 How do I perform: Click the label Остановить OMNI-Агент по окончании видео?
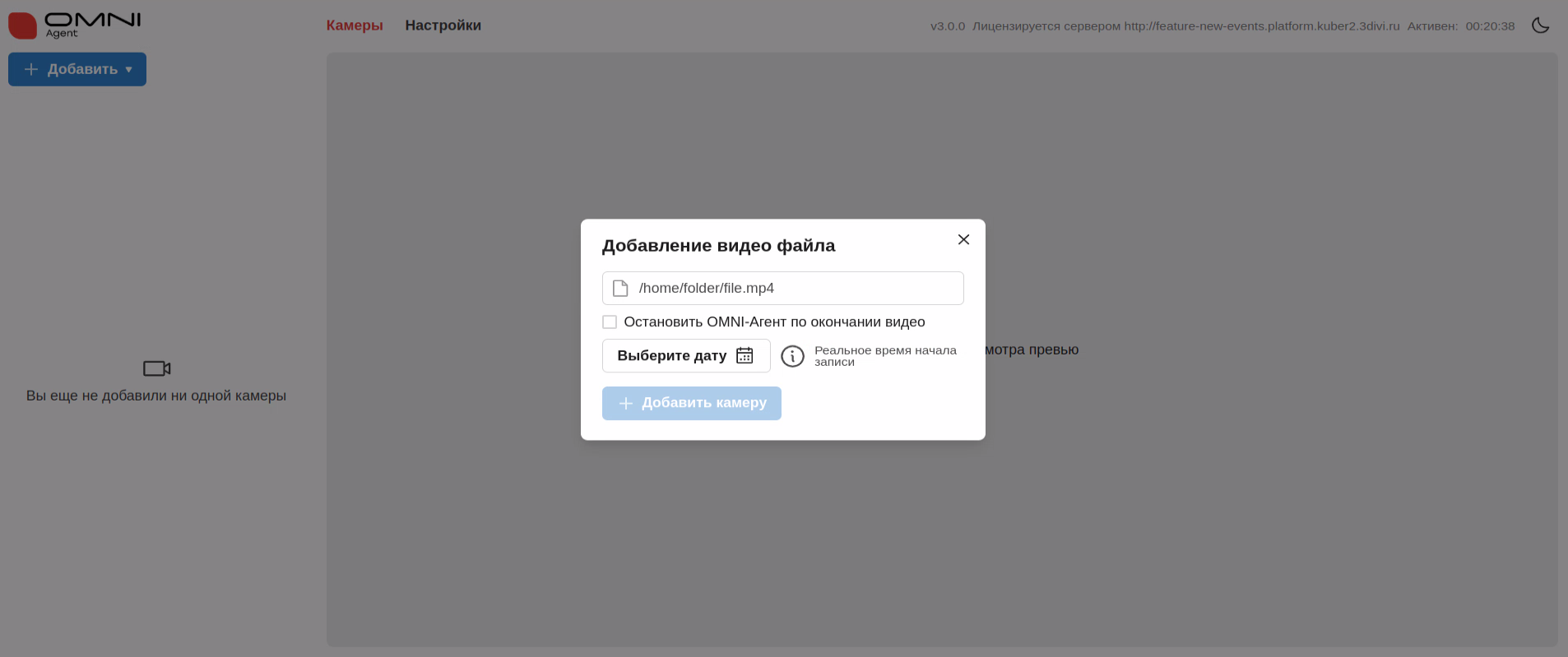tap(774, 322)
